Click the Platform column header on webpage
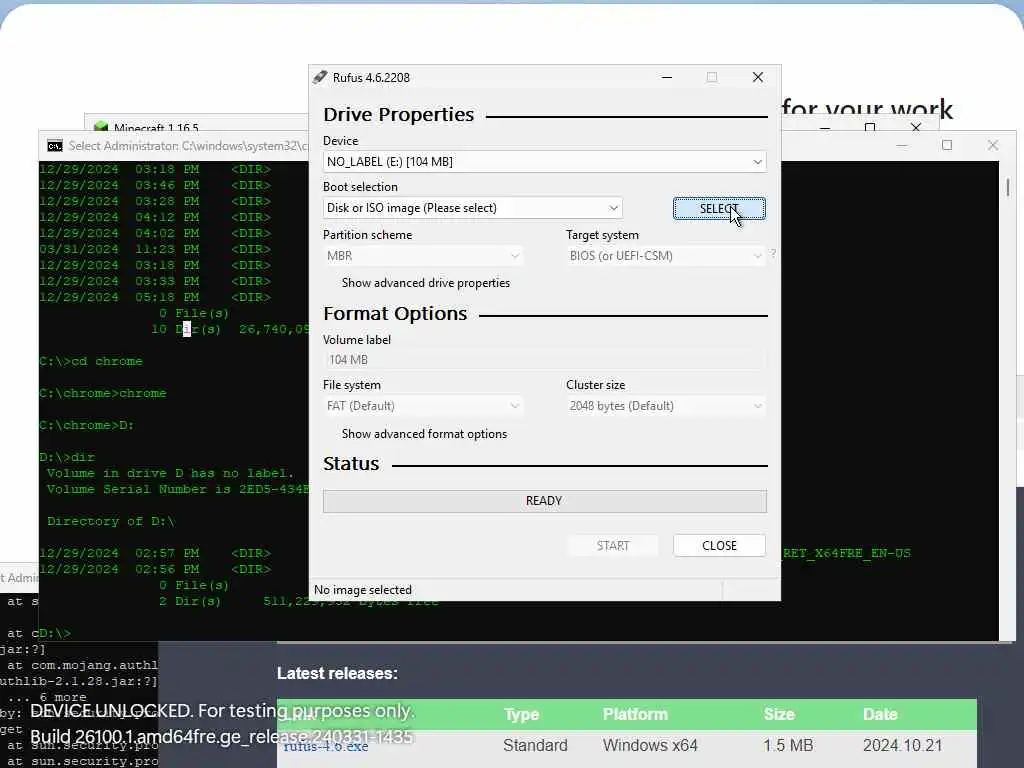The width and height of the screenshot is (1024, 768). pos(635,714)
